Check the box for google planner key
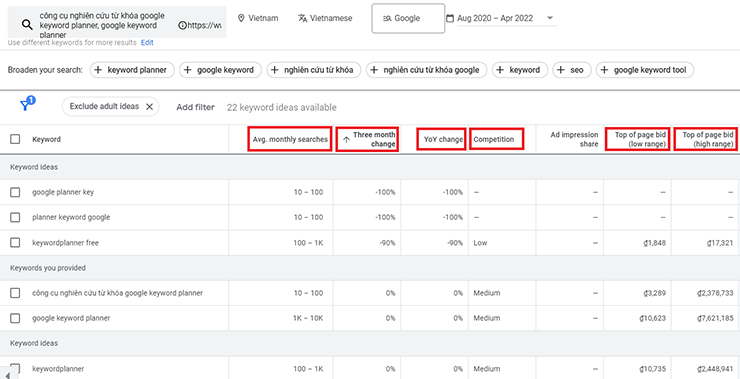Screen dimensions: 740x379 click(x=15, y=192)
